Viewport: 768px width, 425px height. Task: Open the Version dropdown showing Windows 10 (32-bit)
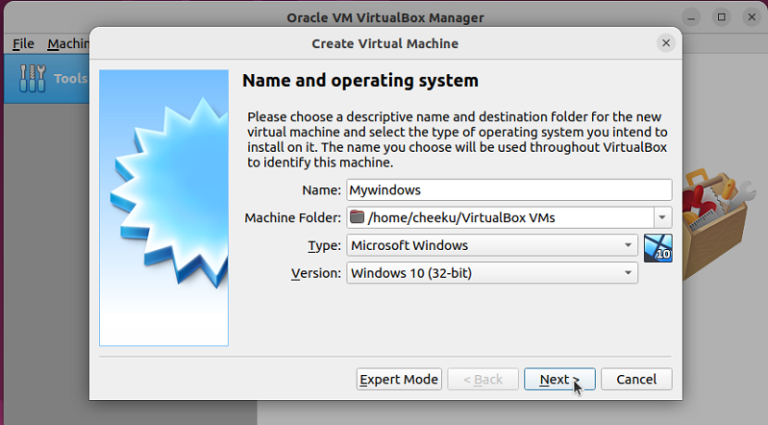492,273
